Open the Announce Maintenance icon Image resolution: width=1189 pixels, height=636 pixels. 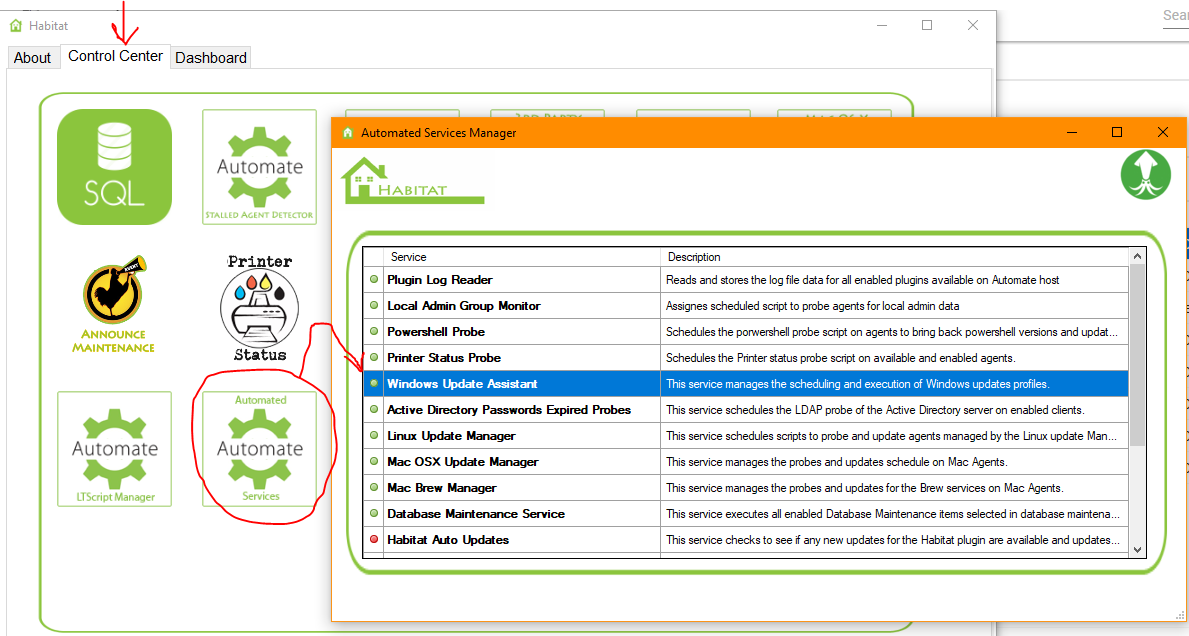(114, 304)
